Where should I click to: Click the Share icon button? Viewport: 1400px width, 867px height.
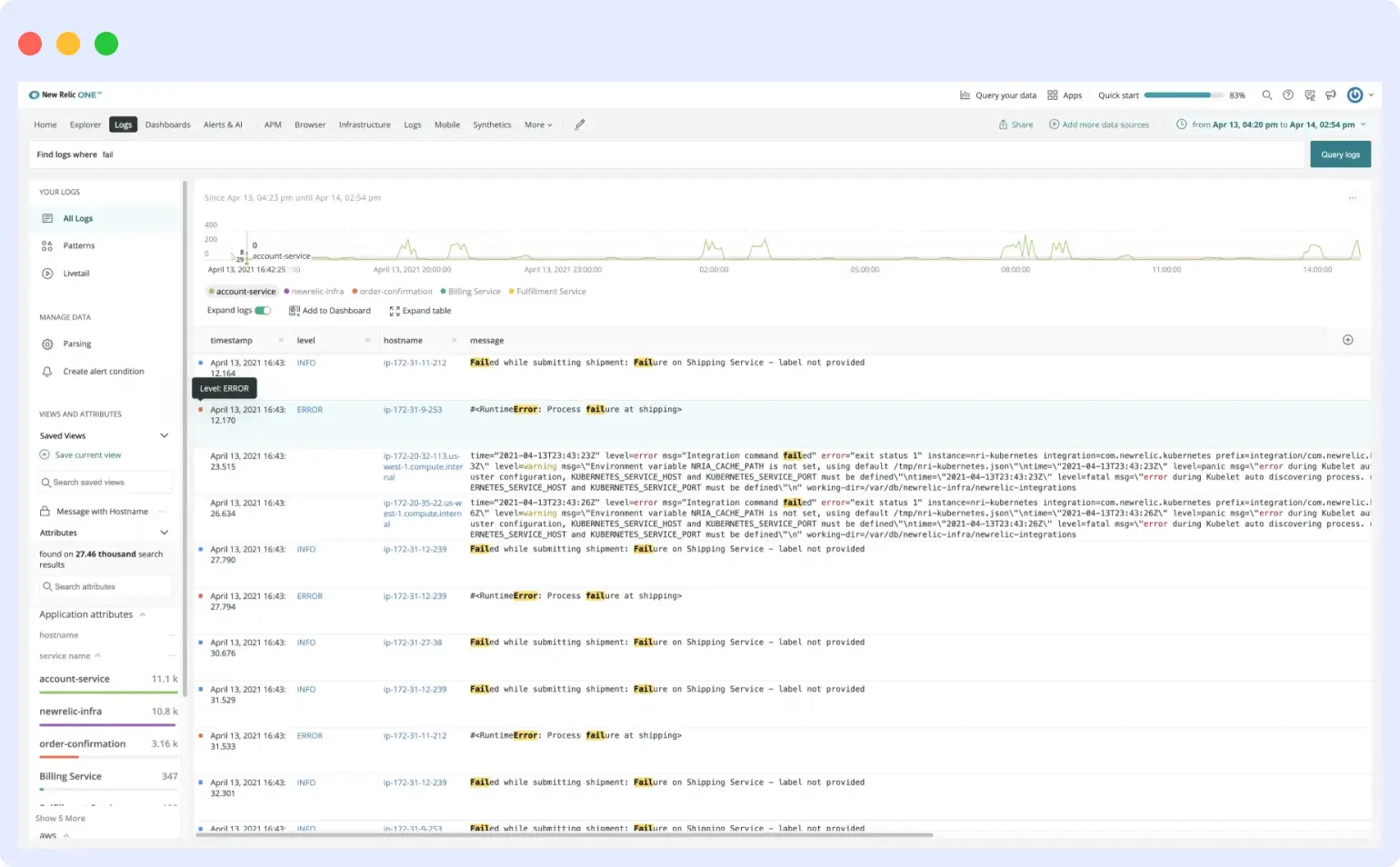[1003, 125]
